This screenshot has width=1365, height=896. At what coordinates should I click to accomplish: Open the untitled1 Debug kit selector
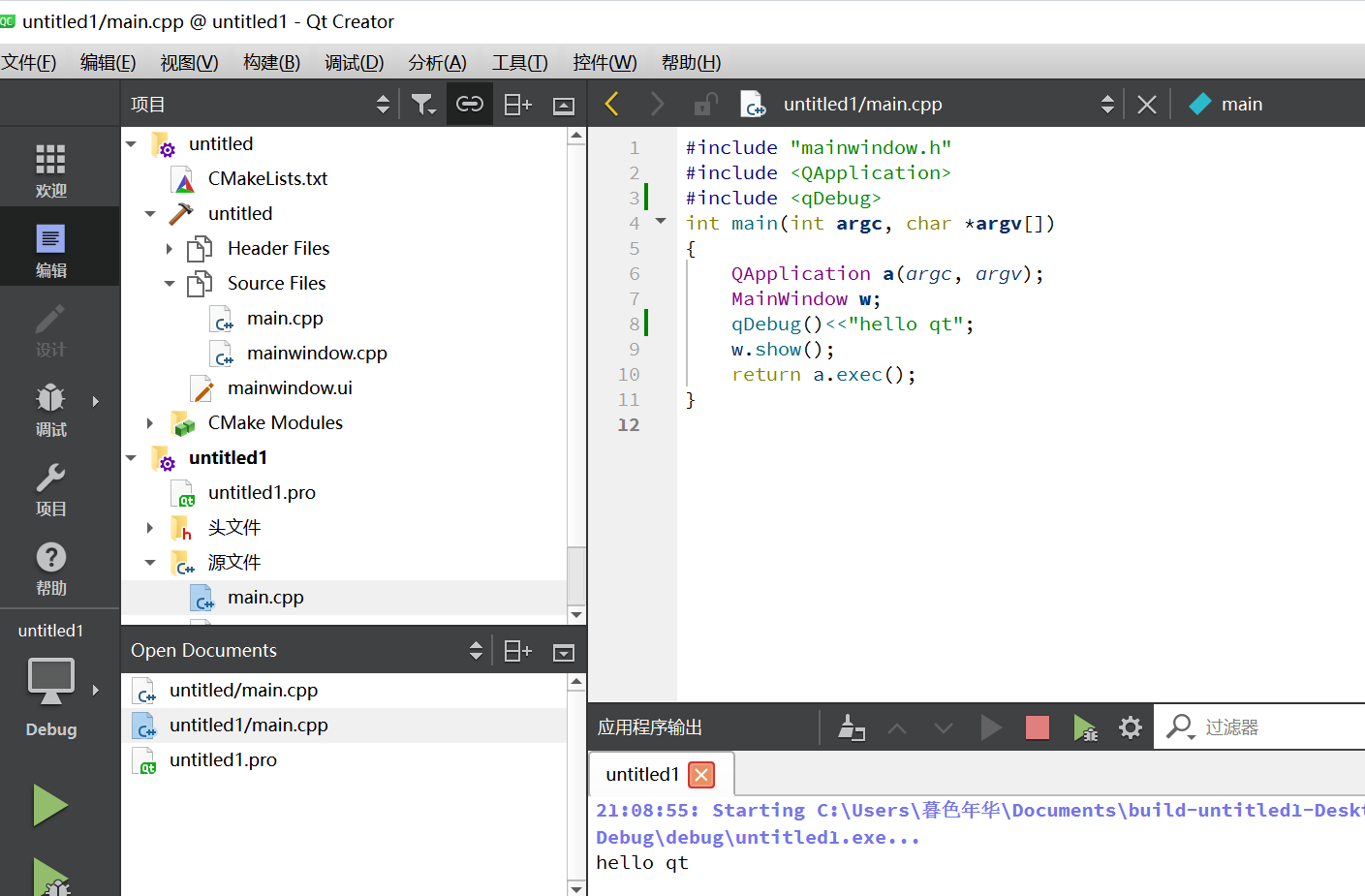[50, 683]
